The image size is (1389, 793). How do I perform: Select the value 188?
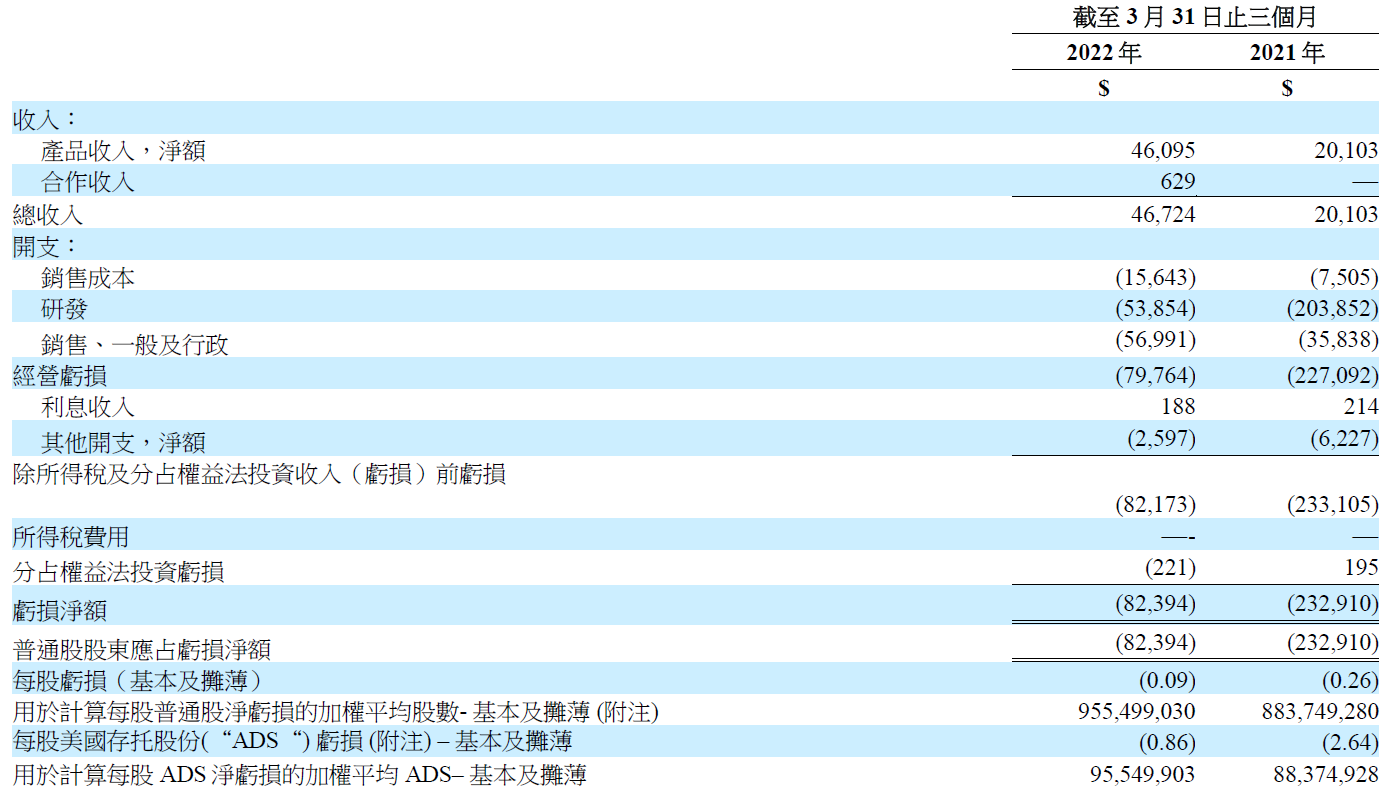pyautogui.click(x=1177, y=406)
